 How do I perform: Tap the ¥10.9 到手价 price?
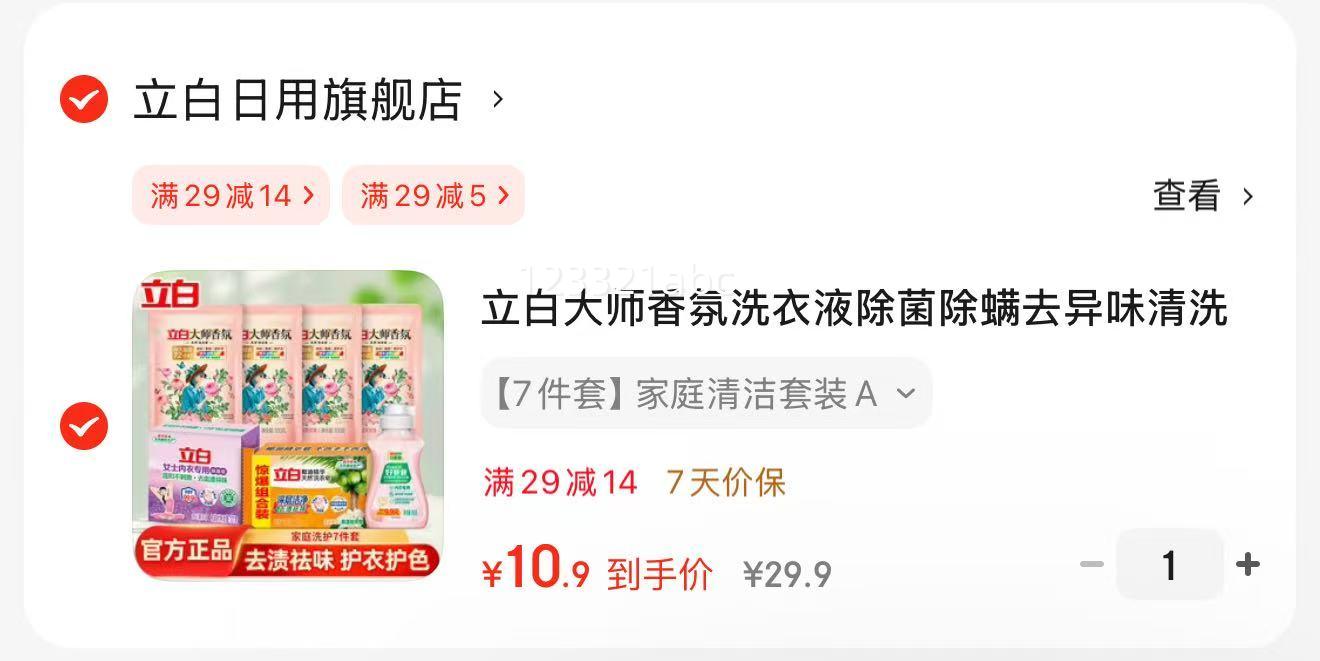coord(597,571)
